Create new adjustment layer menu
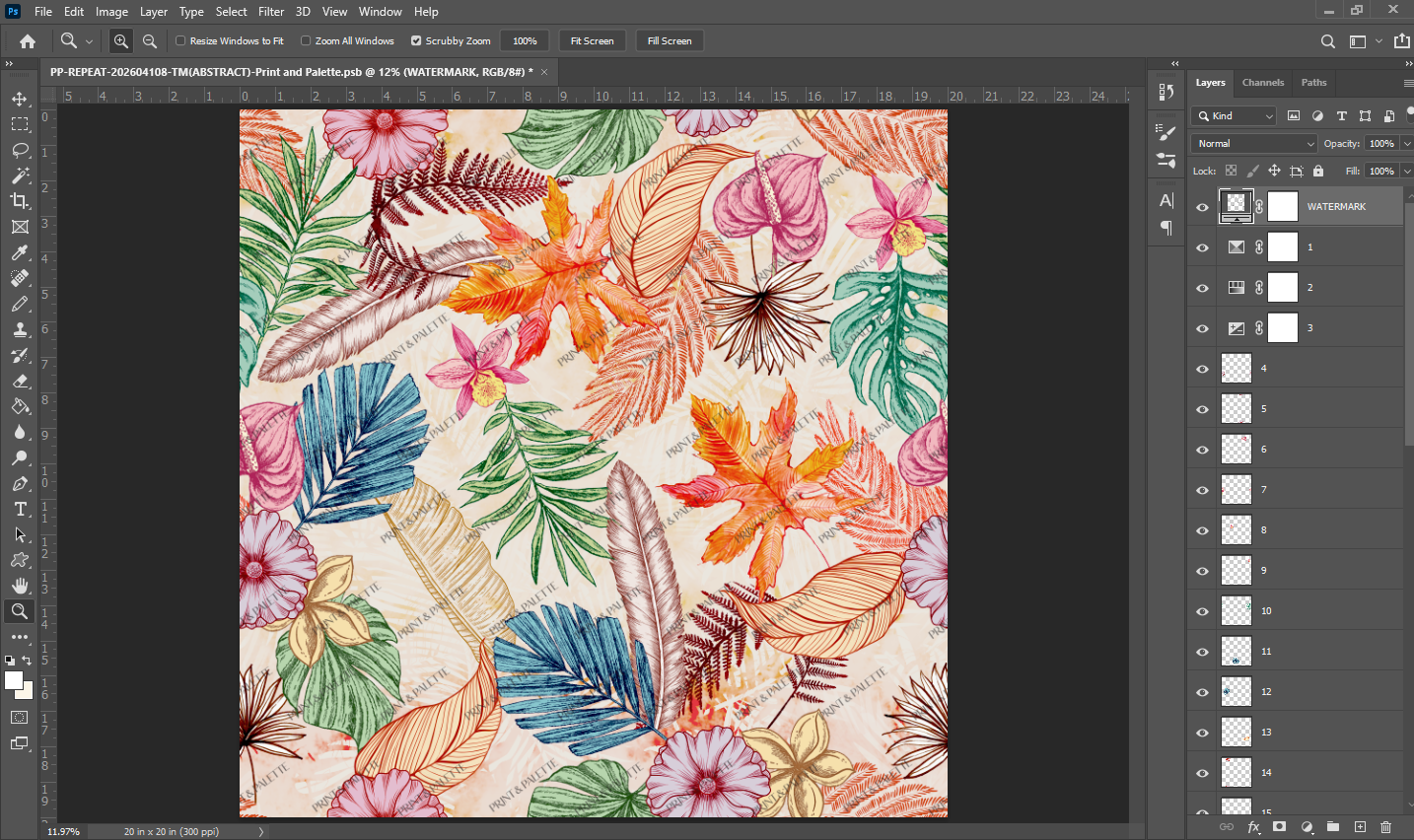The height and width of the screenshot is (840, 1414). 1307,827
